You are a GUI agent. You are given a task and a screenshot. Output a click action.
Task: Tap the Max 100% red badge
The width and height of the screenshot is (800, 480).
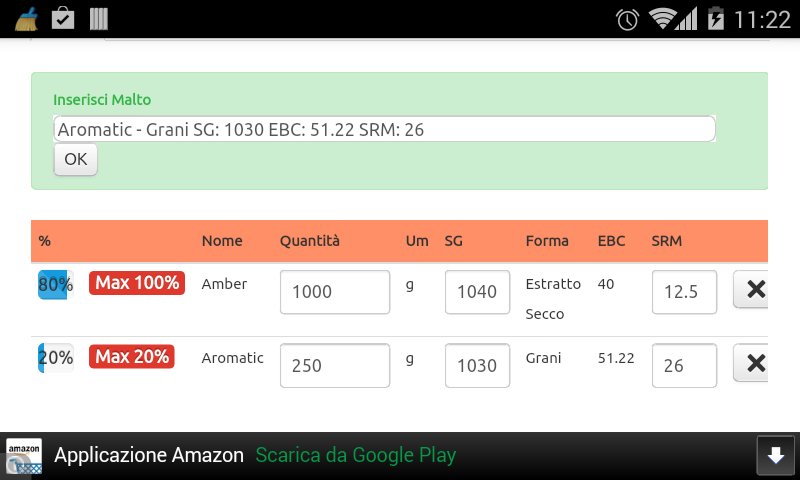coord(137,283)
